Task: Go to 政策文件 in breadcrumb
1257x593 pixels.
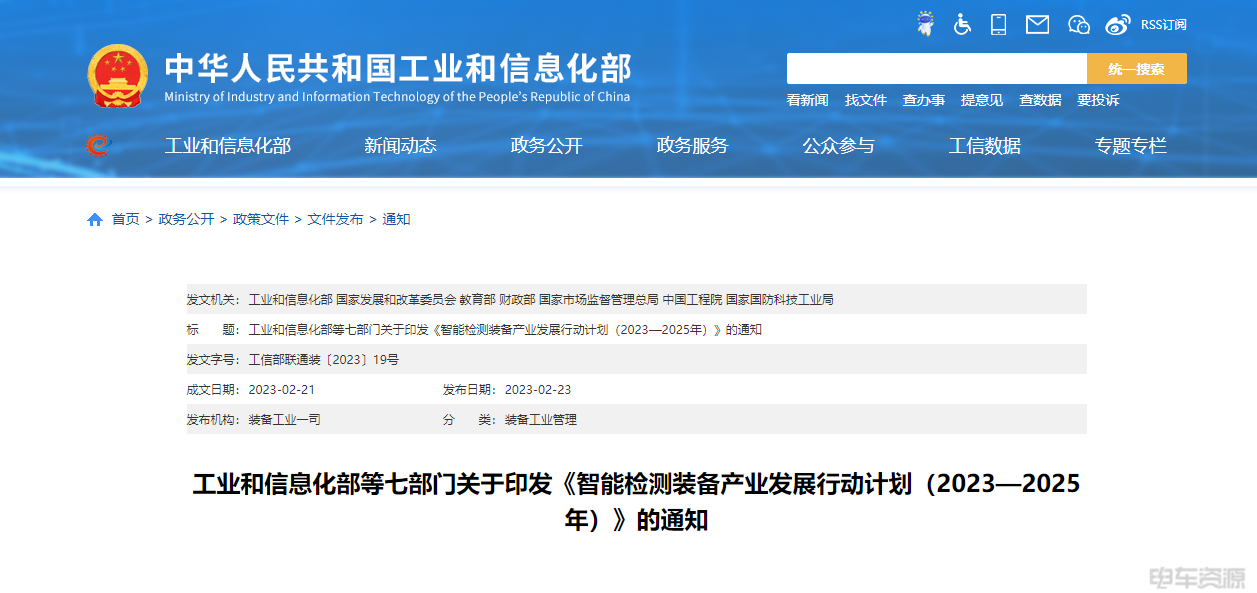Action: click(261, 219)
